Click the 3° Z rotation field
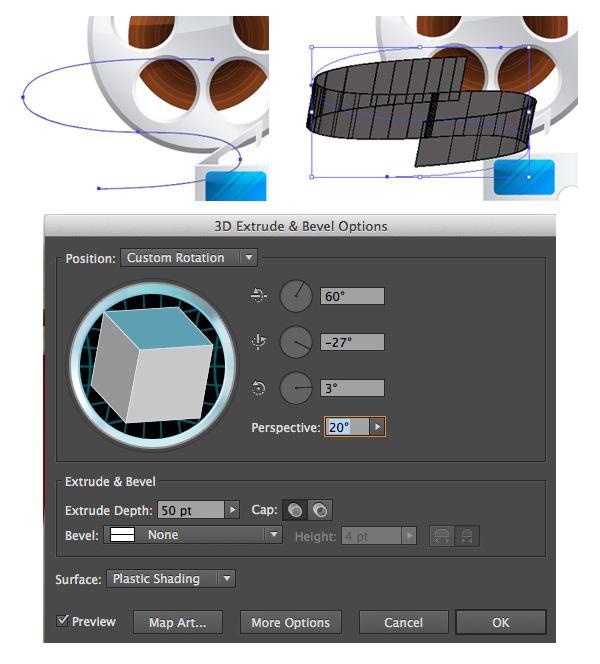This screenshot has height=664, width=600. pos(352,388)
